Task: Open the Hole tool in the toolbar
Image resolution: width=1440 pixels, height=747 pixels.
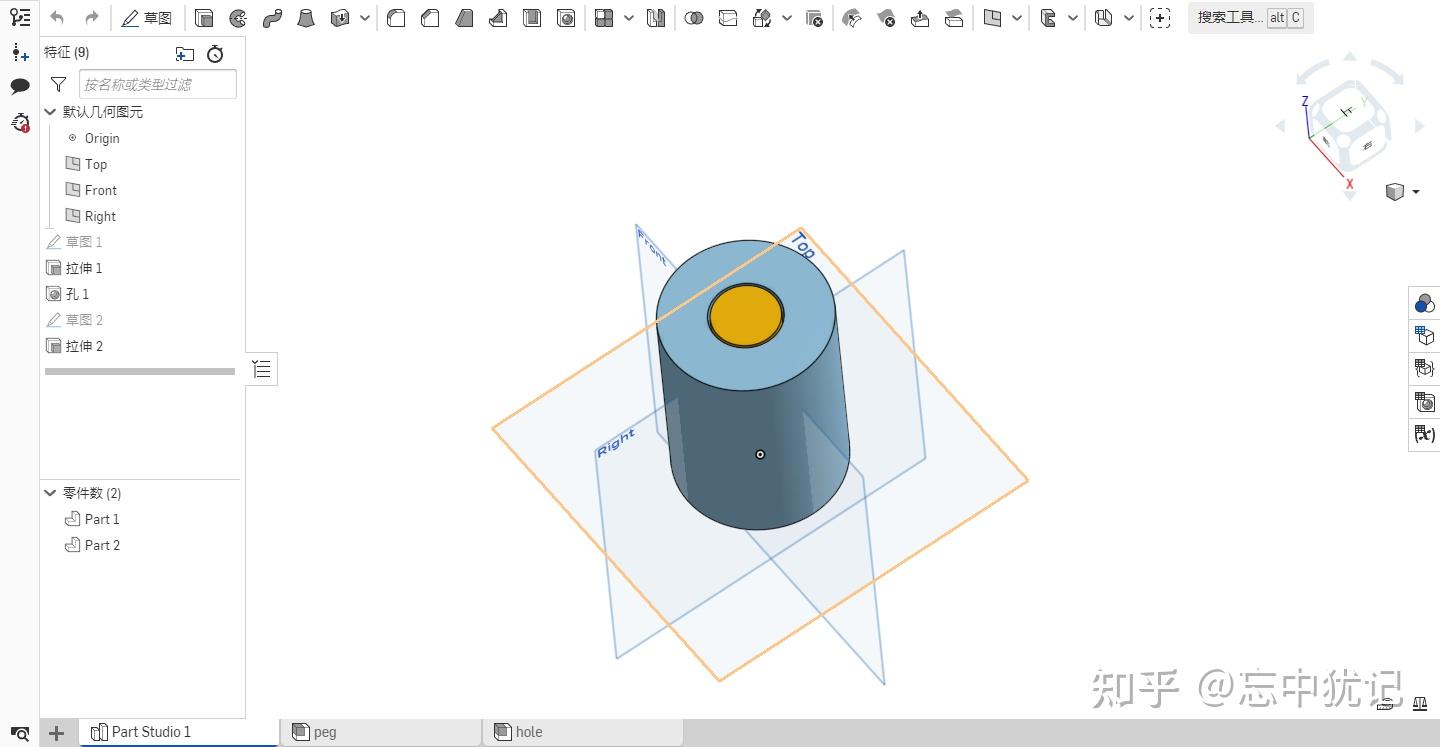Action: (x=566, y=18)
